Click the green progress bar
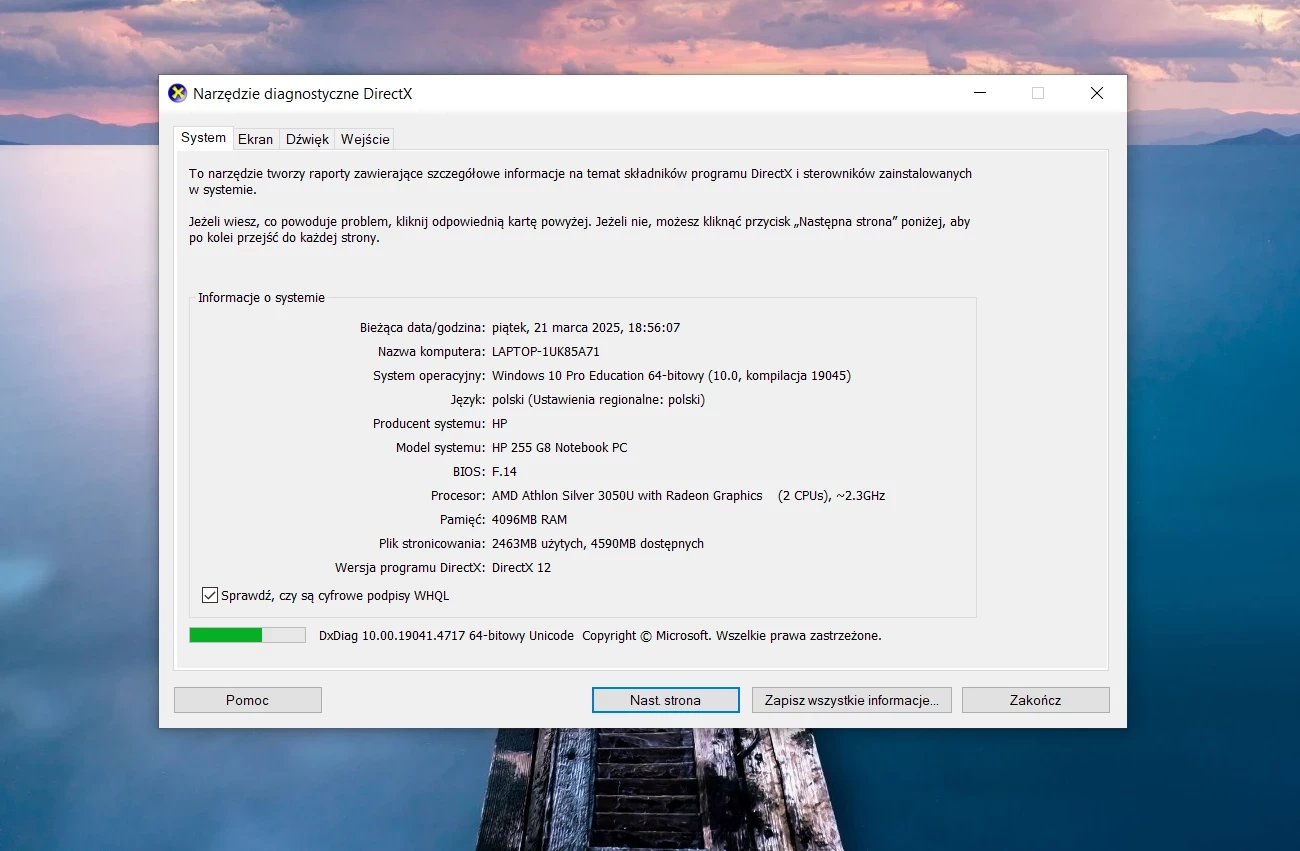This screenshot has width=1300, height=851. pos(247,635)
